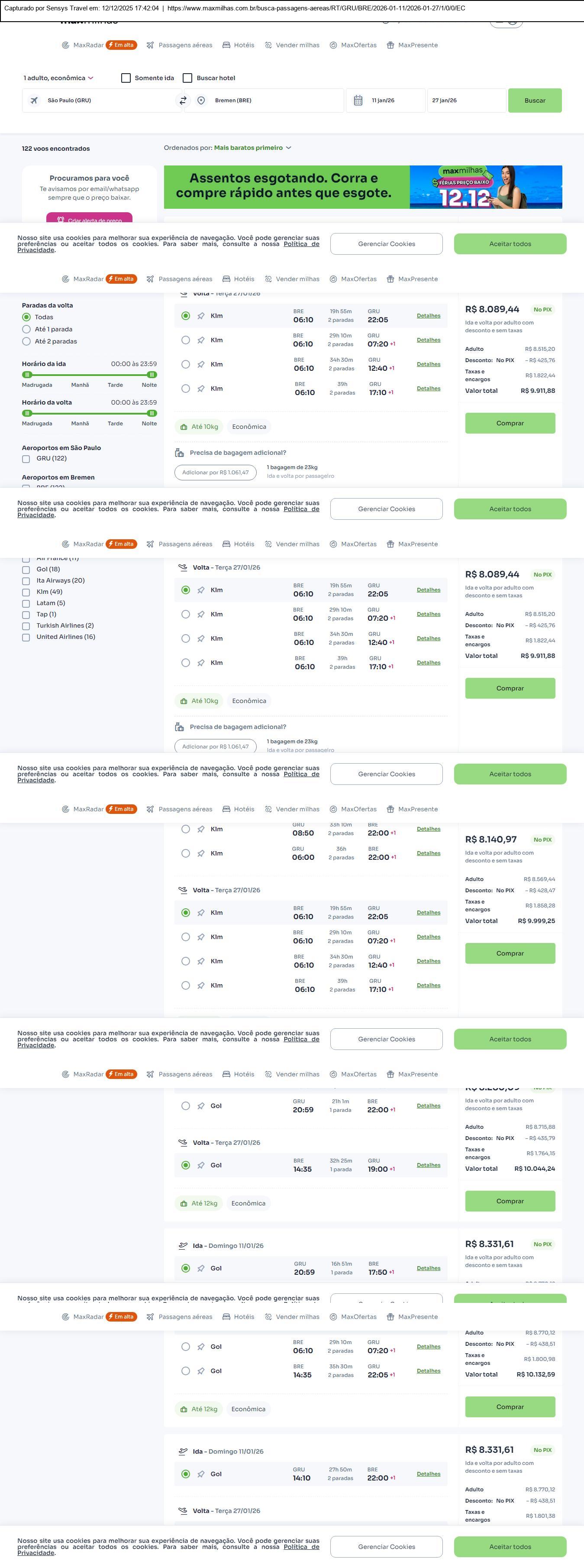Select the Até 1 parada radio option
584x1568 pixels.
tap(26, 329)
